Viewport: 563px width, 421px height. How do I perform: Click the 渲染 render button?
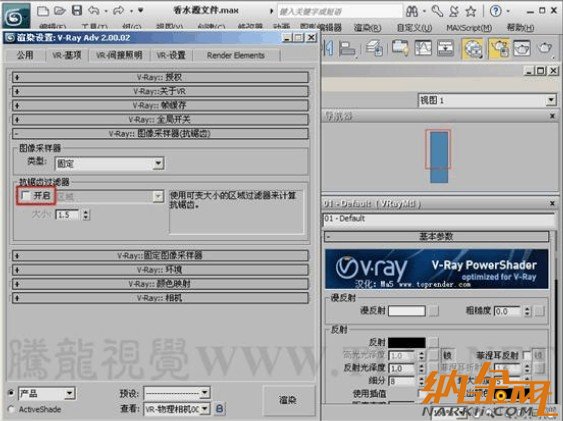coord(288,399)
